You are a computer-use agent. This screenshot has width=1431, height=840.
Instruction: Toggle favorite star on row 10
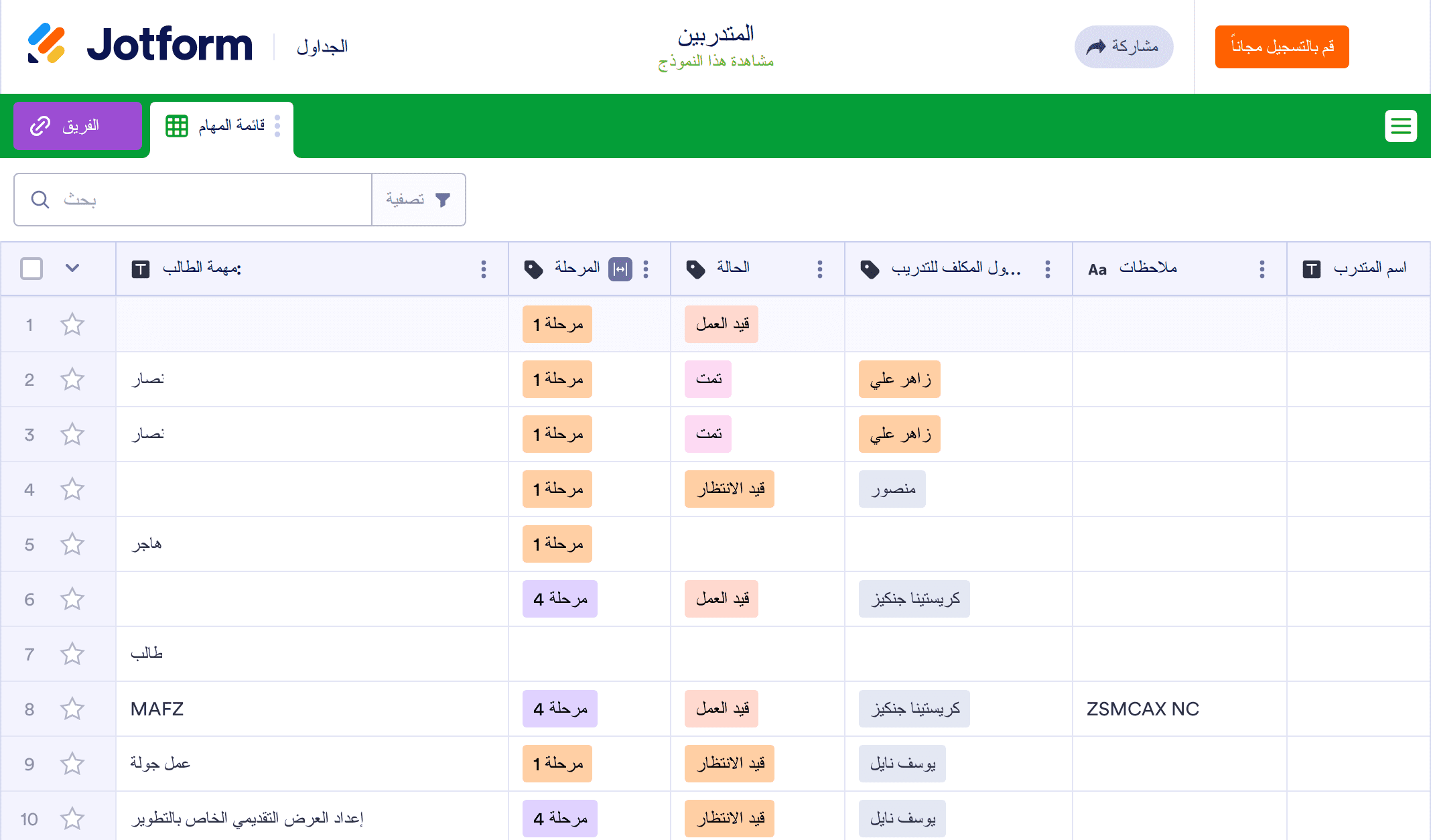pyautogui.click(x=72, y=819)
